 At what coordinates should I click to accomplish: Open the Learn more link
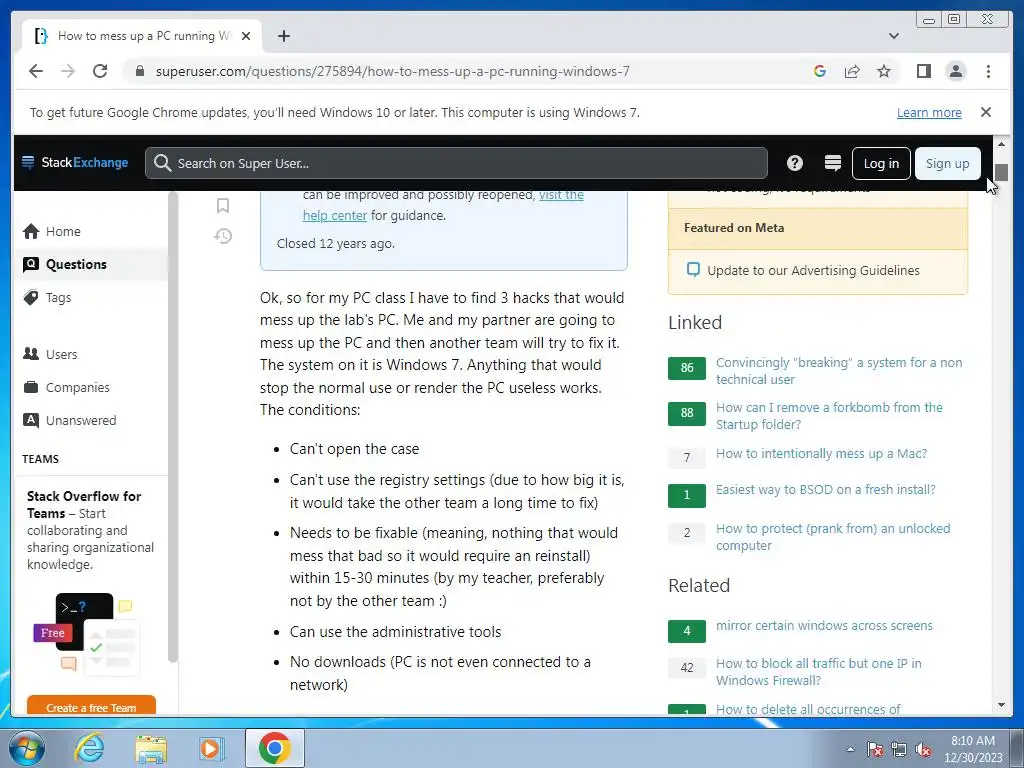(929, 112)
